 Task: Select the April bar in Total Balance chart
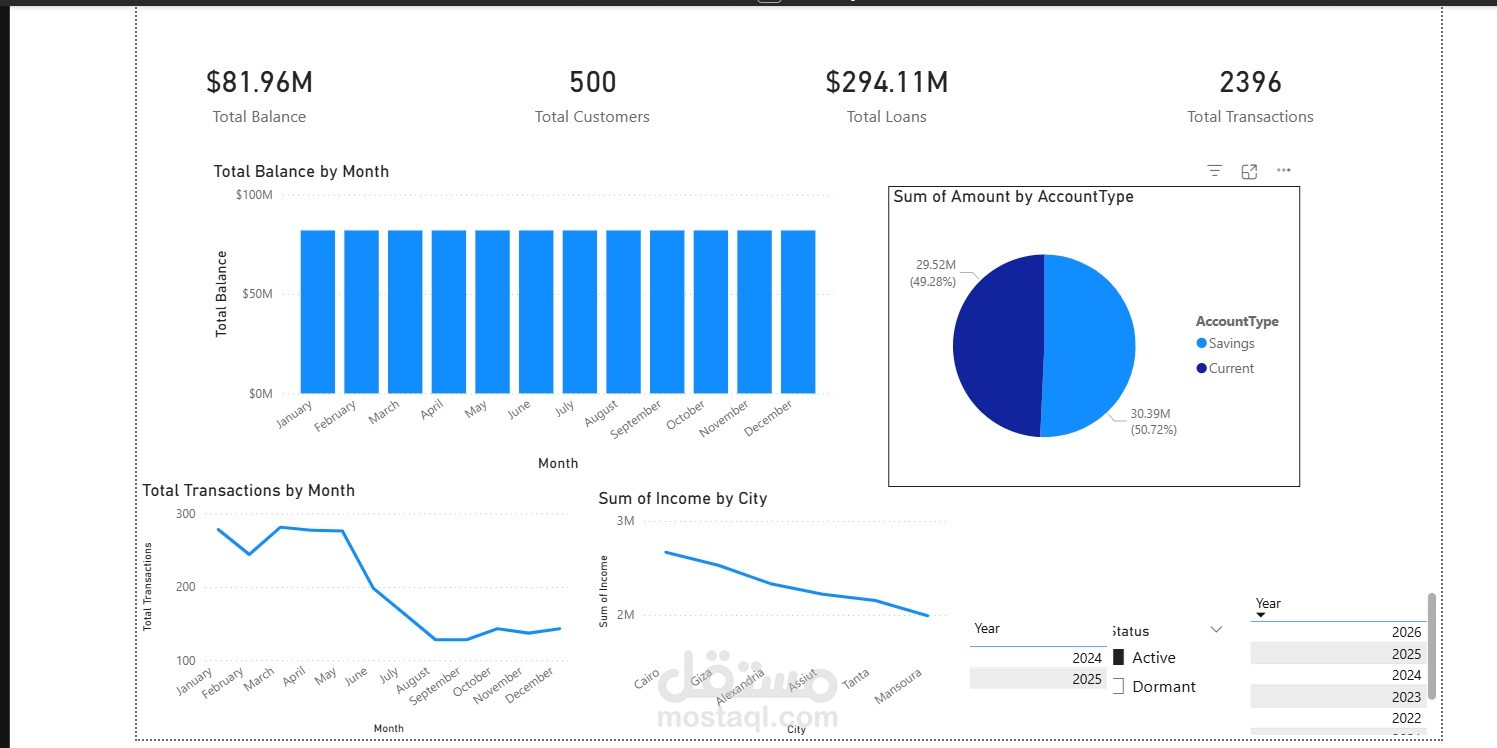click(449, 312)
